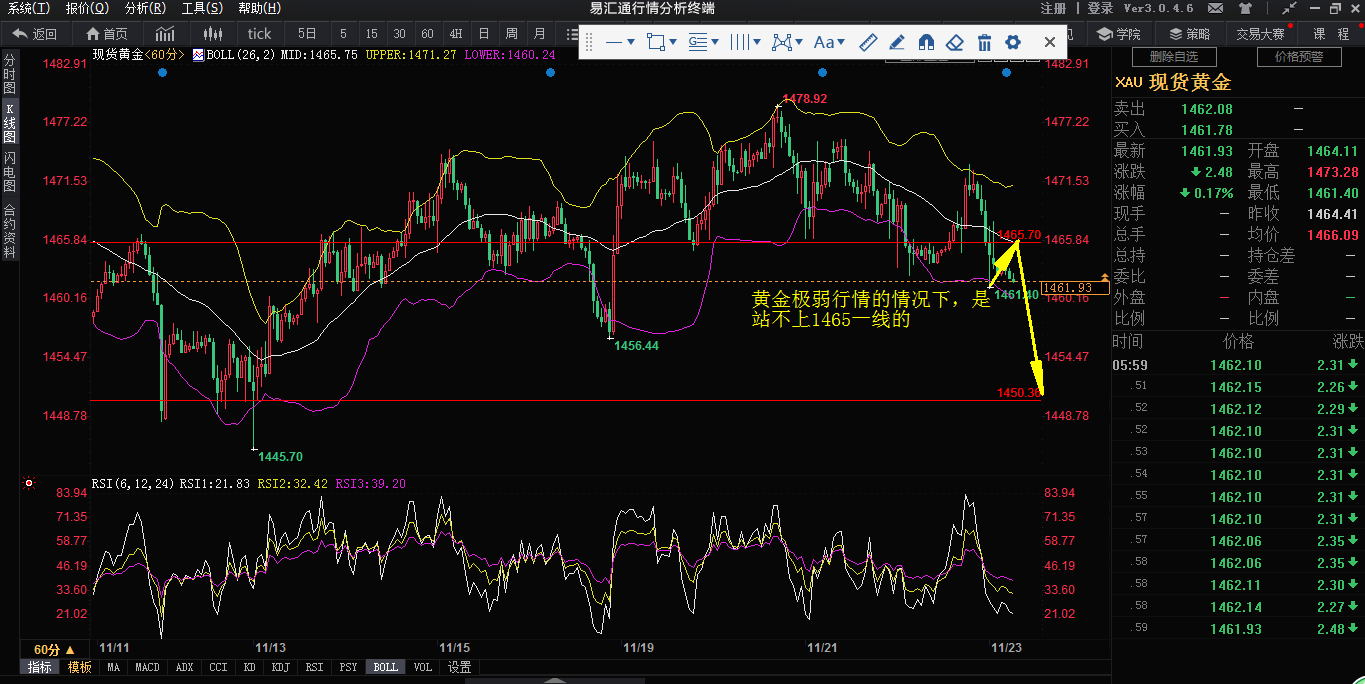This screenshot has width=1365, height=684.
Task: Select the VOL indicator tab
Action: click(x=422, y=667)
